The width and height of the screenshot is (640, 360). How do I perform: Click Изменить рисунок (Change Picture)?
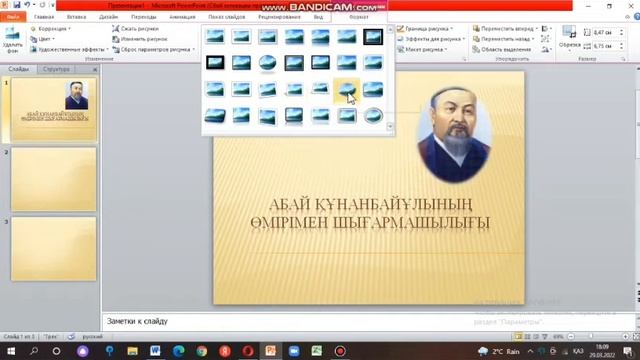[x=140, y=39]
